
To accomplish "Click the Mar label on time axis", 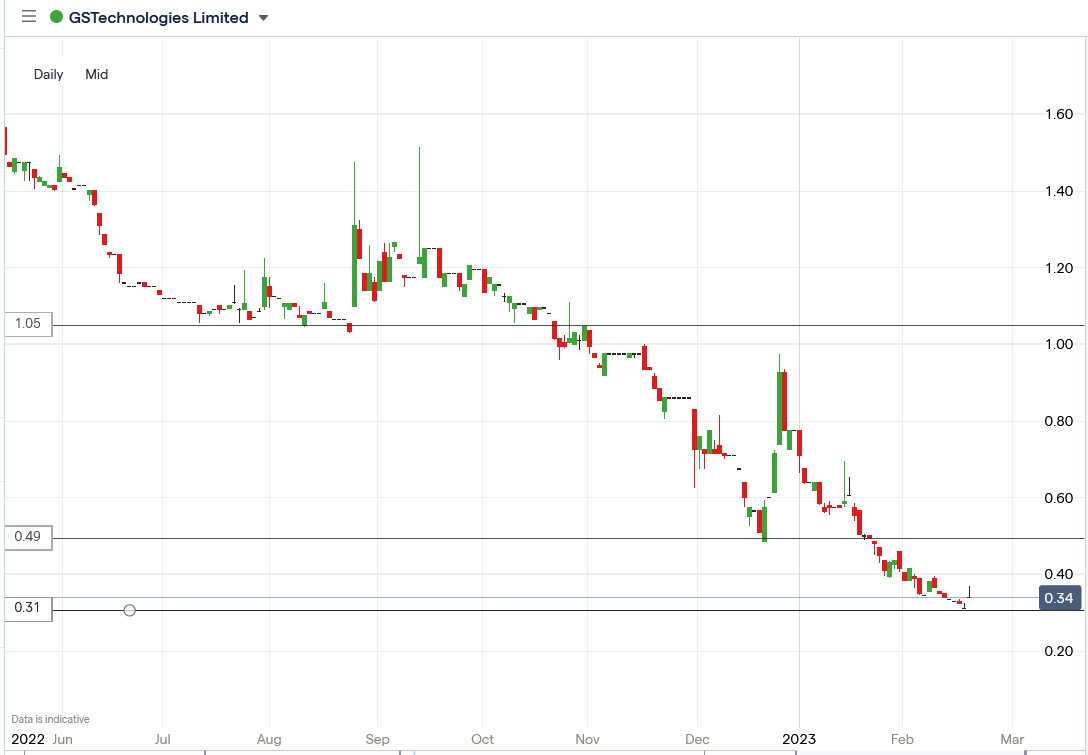I will tap(1013, 739).
